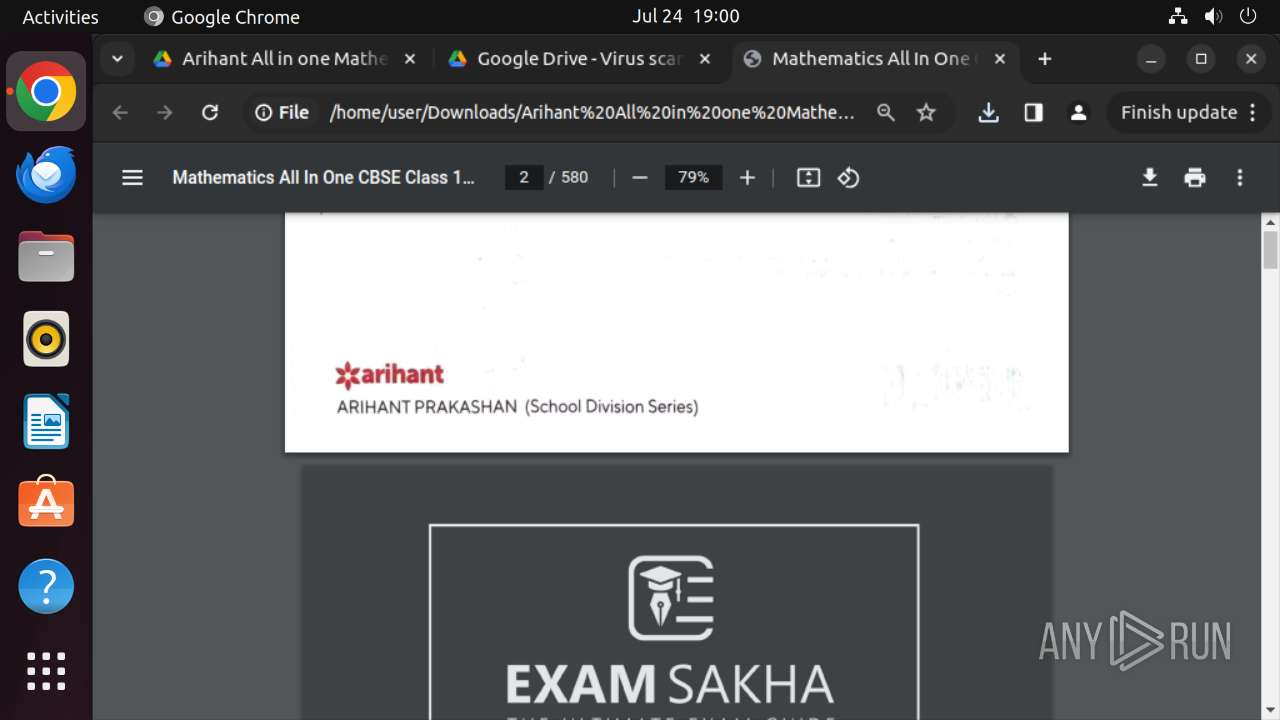Image resolution: width=1280 pixels, height=720 pixels.
Task: Click the fit to page icon
Action: point(808,178)
